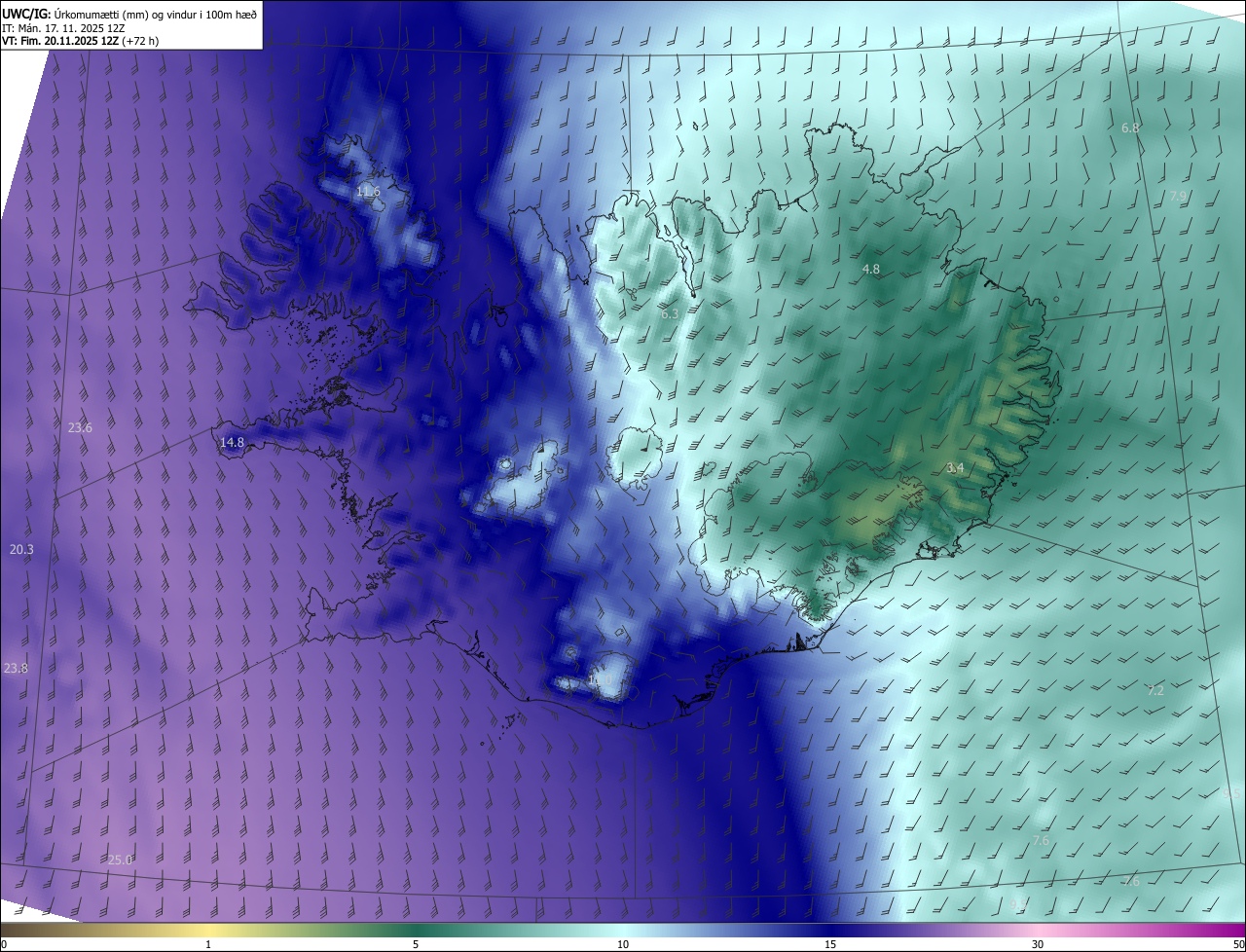This screenshot has height=952, width=1246.
Task: Click the precipitation color scale bar
Action: click(x=623, y=930)
